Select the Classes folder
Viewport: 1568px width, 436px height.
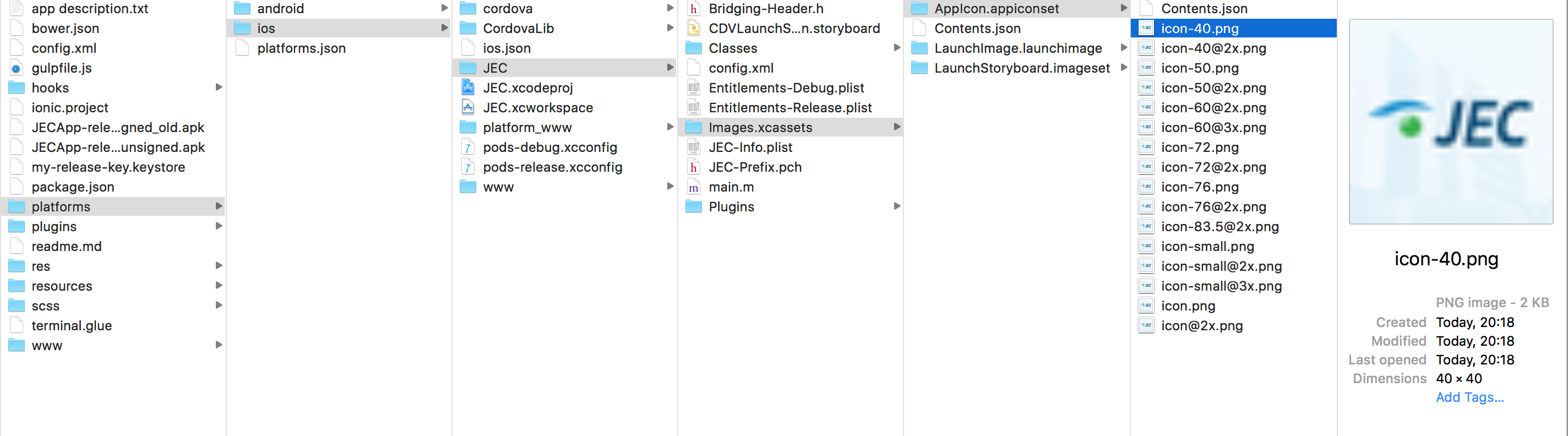(791, 48)
